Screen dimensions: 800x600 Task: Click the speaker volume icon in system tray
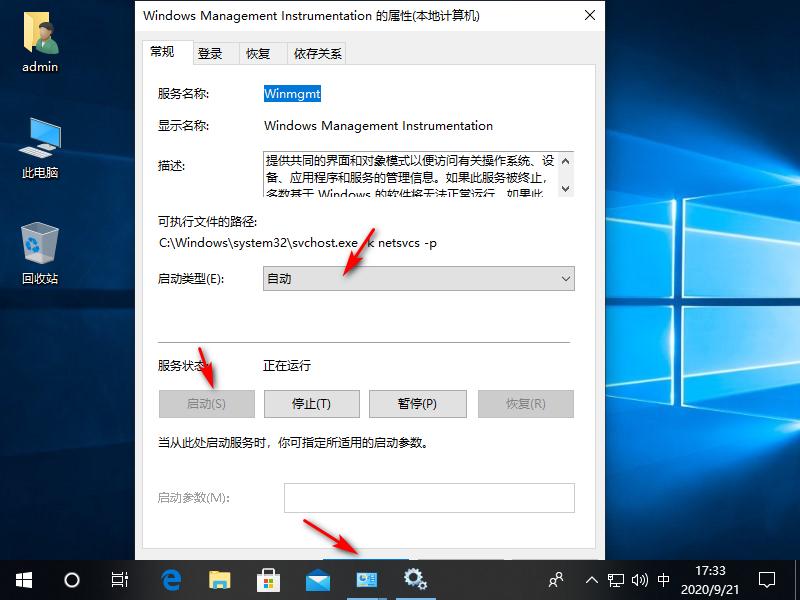(x=640, y=580)
